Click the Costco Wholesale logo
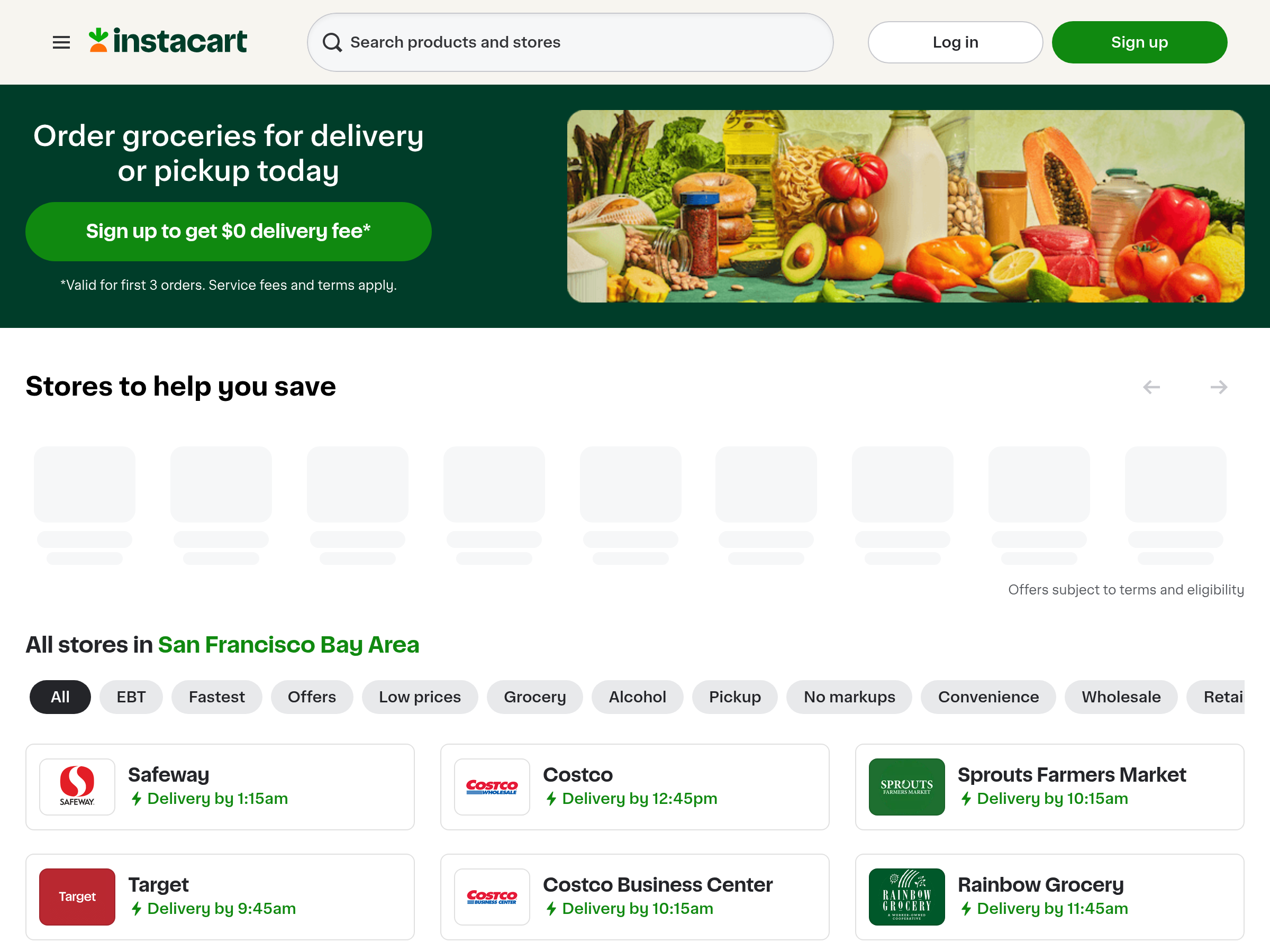Image resolution: width=1270 pixels, height=952 pixels. coord(492,787)
